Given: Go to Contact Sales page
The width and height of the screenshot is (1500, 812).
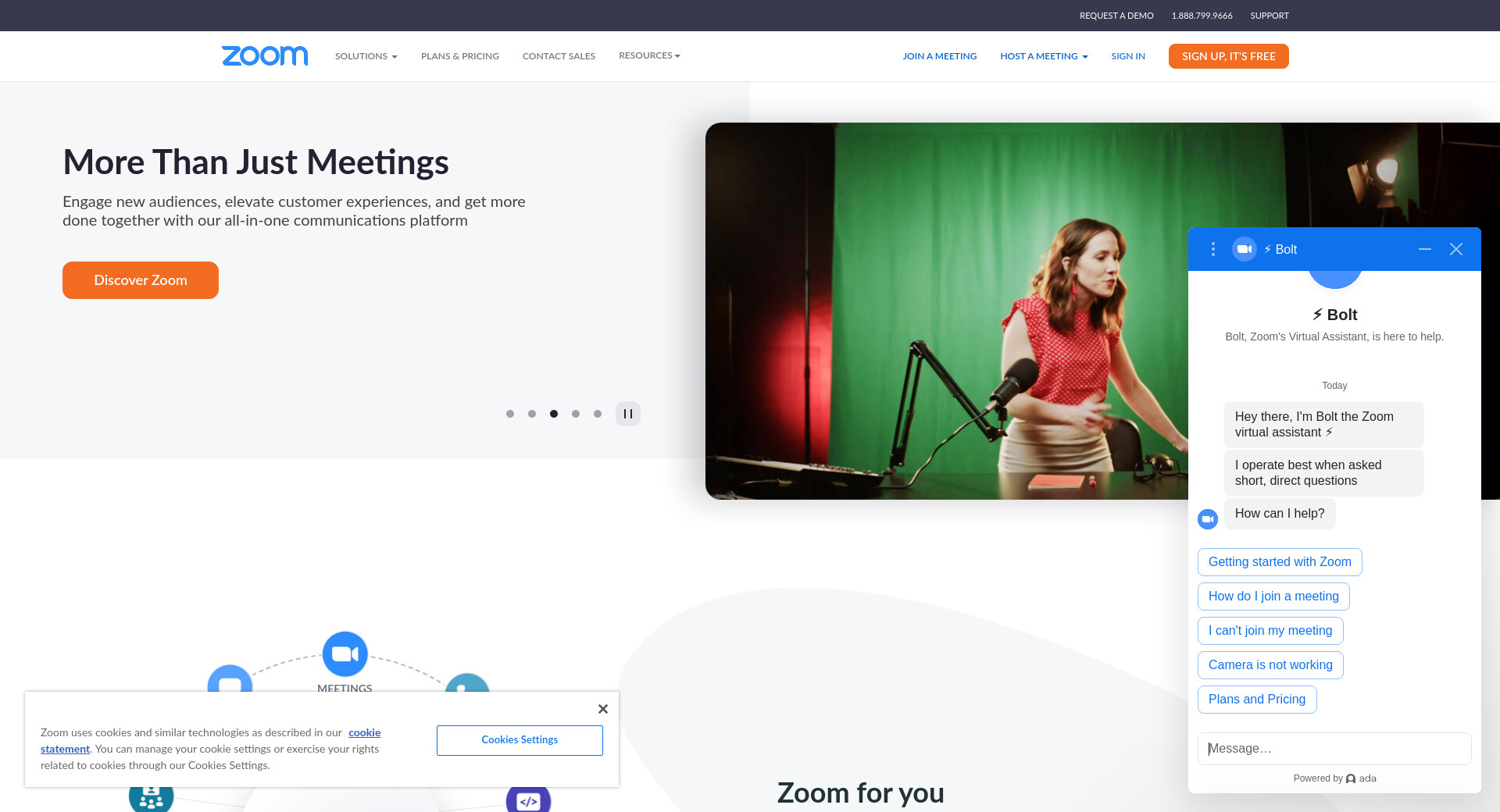Looking at the screenshot, I should (559, 56).
